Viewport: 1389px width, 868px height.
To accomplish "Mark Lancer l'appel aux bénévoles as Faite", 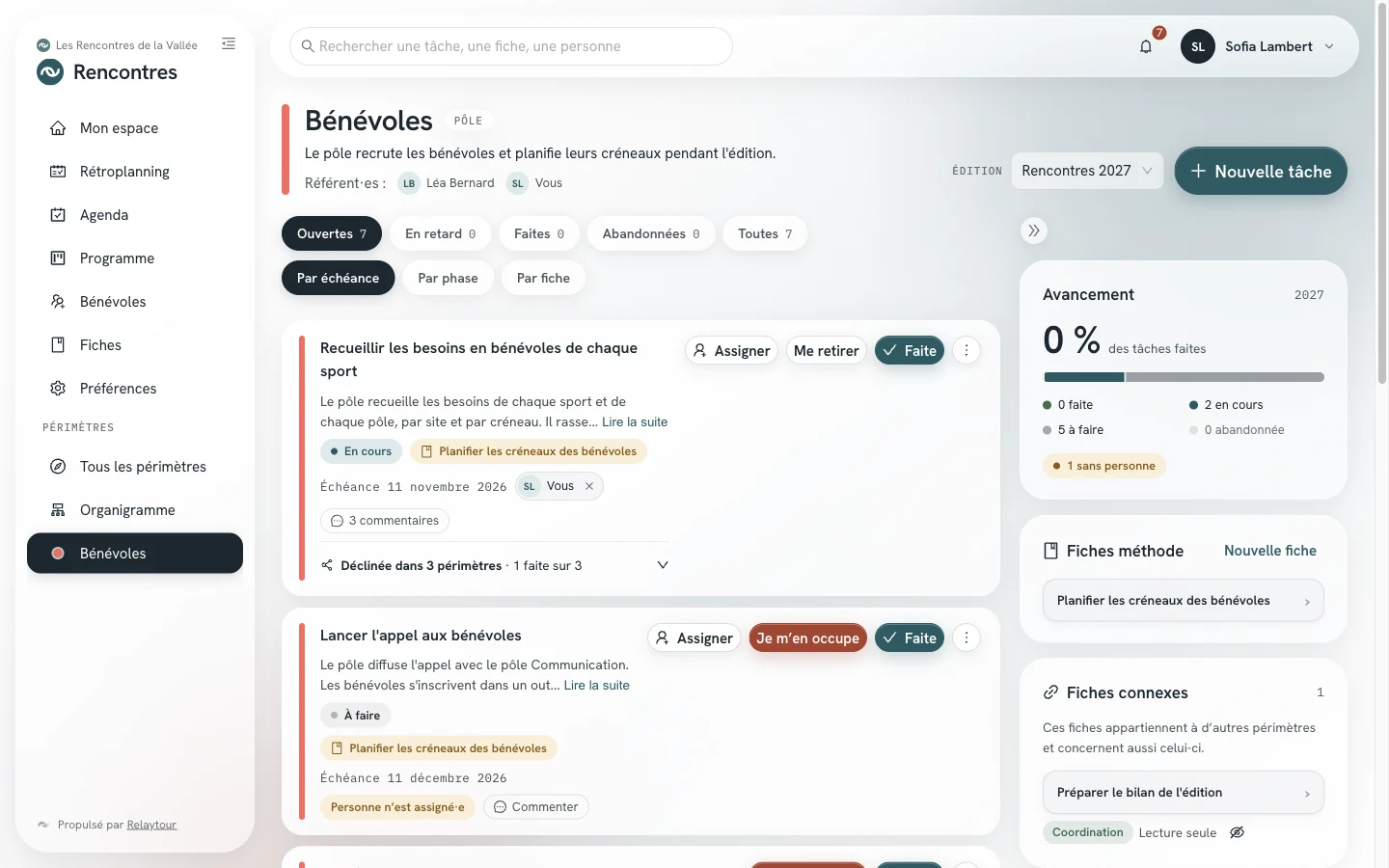I will (x=910, y=638).
